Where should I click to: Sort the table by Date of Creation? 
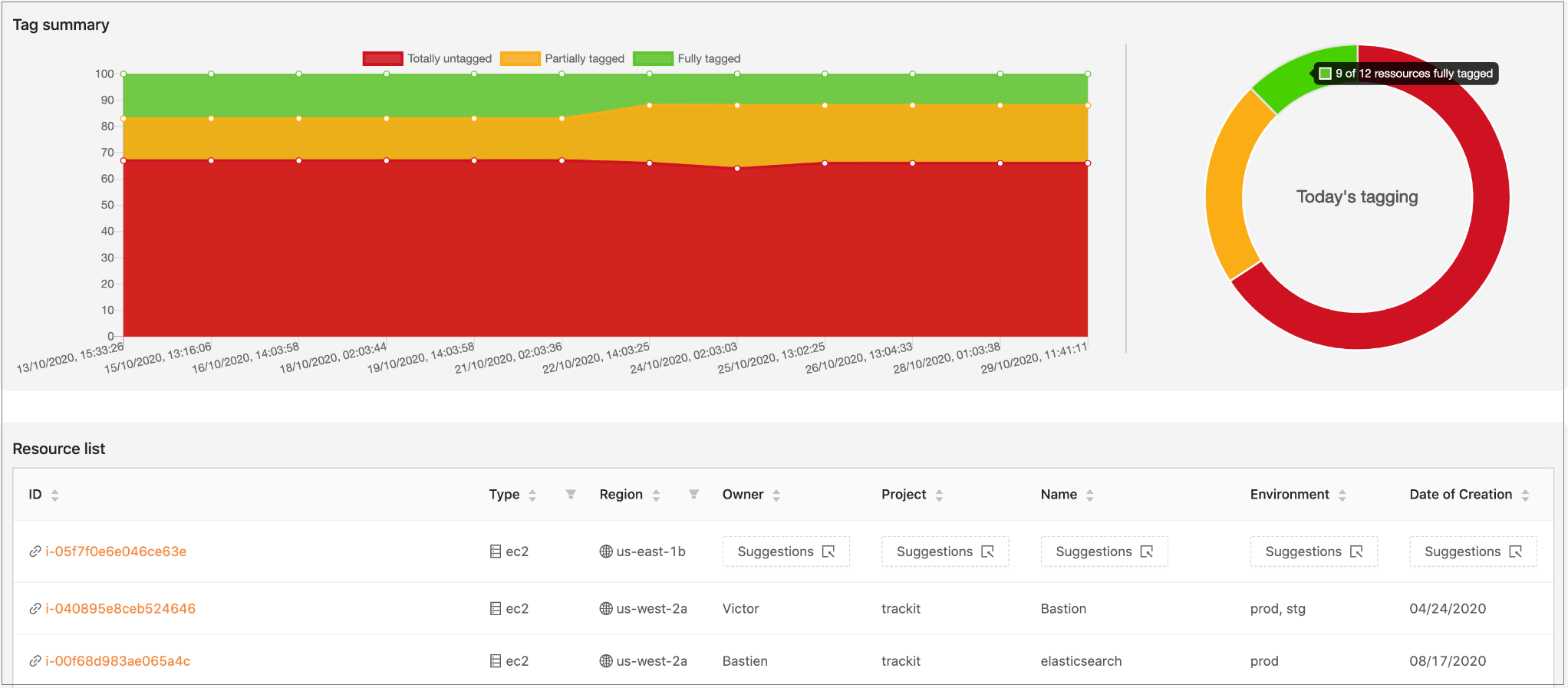[x=1525, y=495]
